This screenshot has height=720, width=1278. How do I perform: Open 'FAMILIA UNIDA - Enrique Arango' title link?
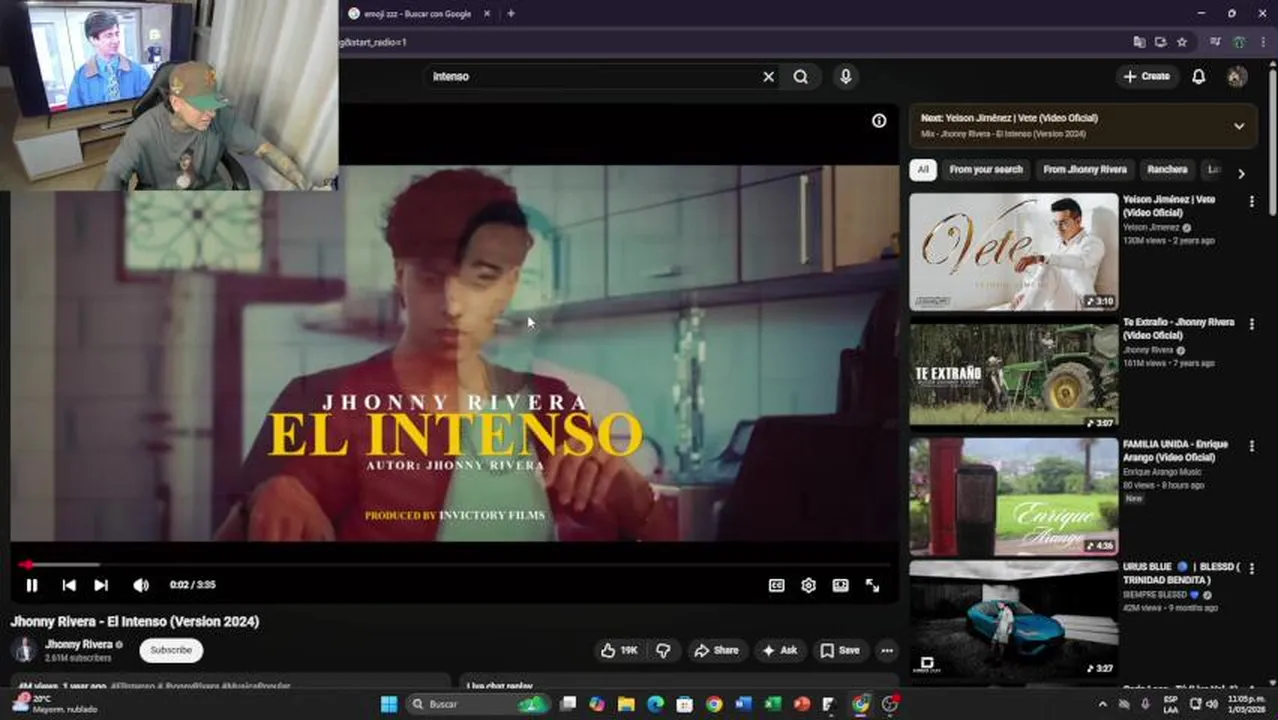point(1175,451)
